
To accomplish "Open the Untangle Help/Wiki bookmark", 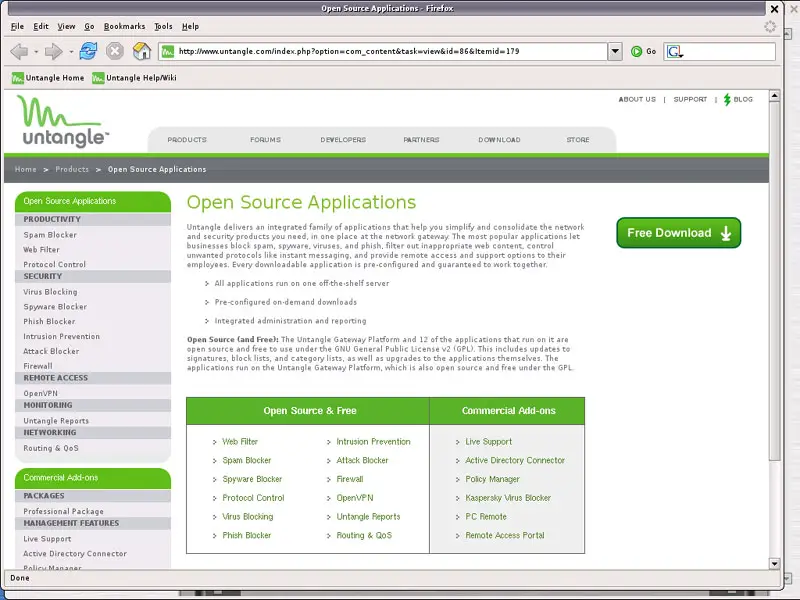I will tap(134, 78).
